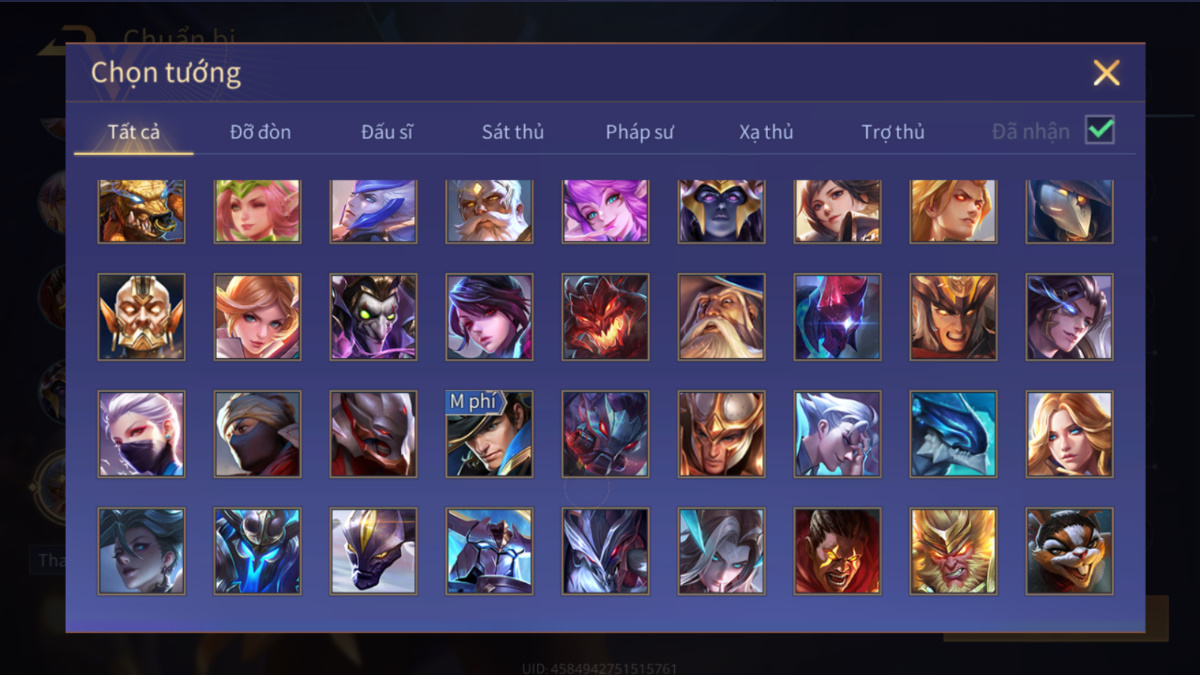The width and height of the screenshot is (1200, 675).
Task: Select the monkey king hero portrait
Action: [x=954, y=551]
